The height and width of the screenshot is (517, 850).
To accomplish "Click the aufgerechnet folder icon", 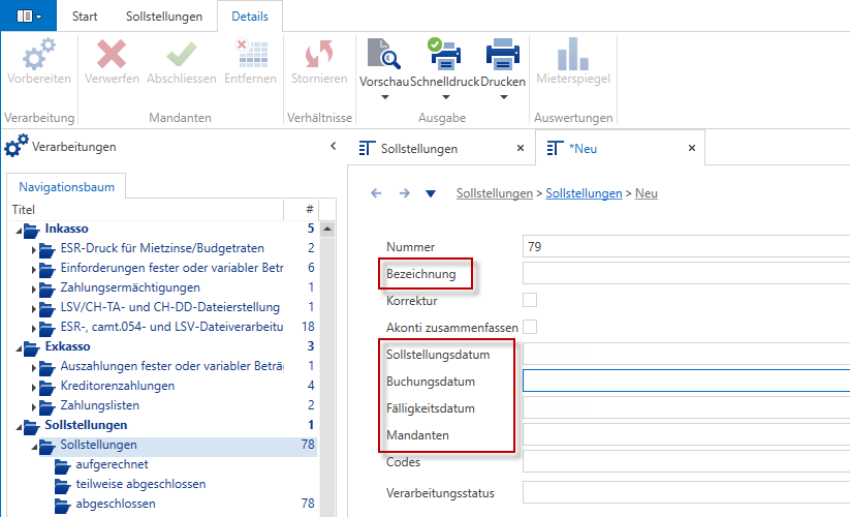I will point(62,466).
